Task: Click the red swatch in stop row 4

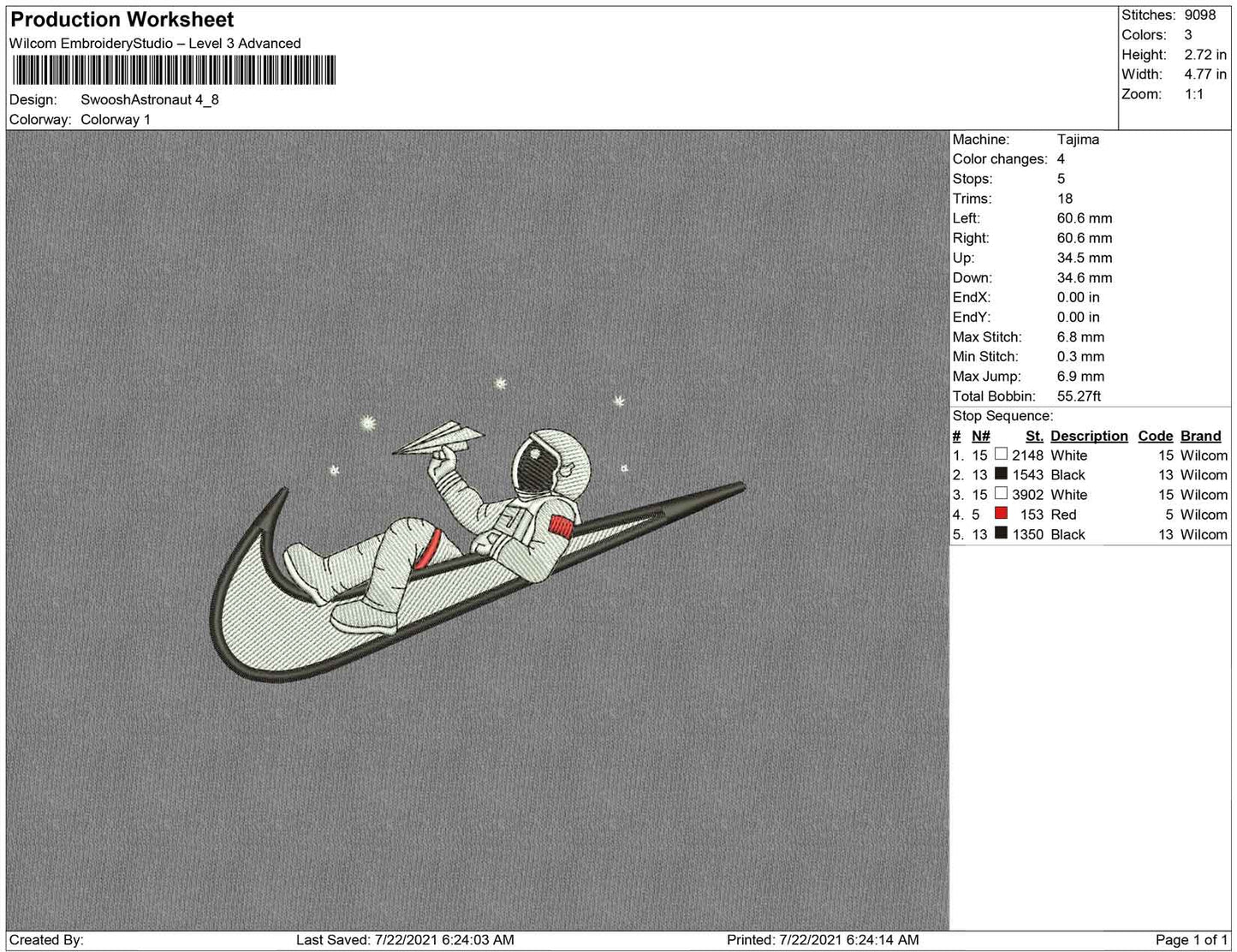Action: pyautogui.click(x=1001, y=514)
